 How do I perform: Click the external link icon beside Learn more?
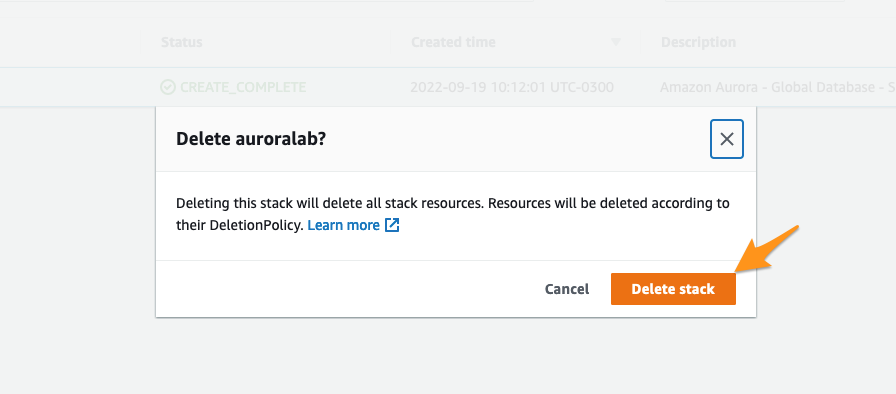click(392, 225)
